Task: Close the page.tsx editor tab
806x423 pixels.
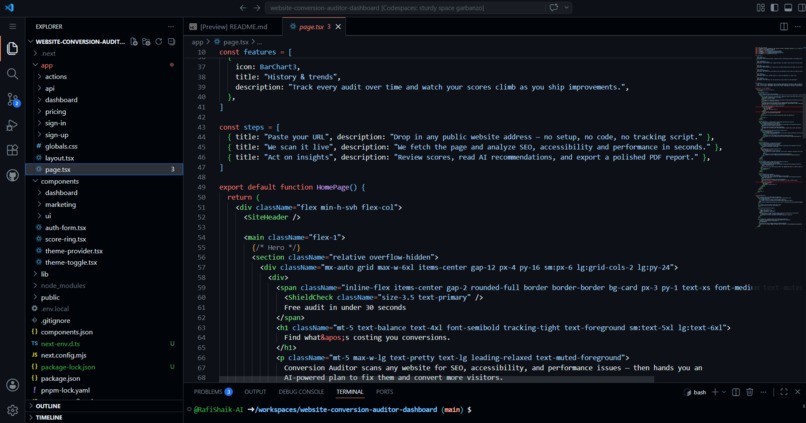Action: [x=338, y=27]
